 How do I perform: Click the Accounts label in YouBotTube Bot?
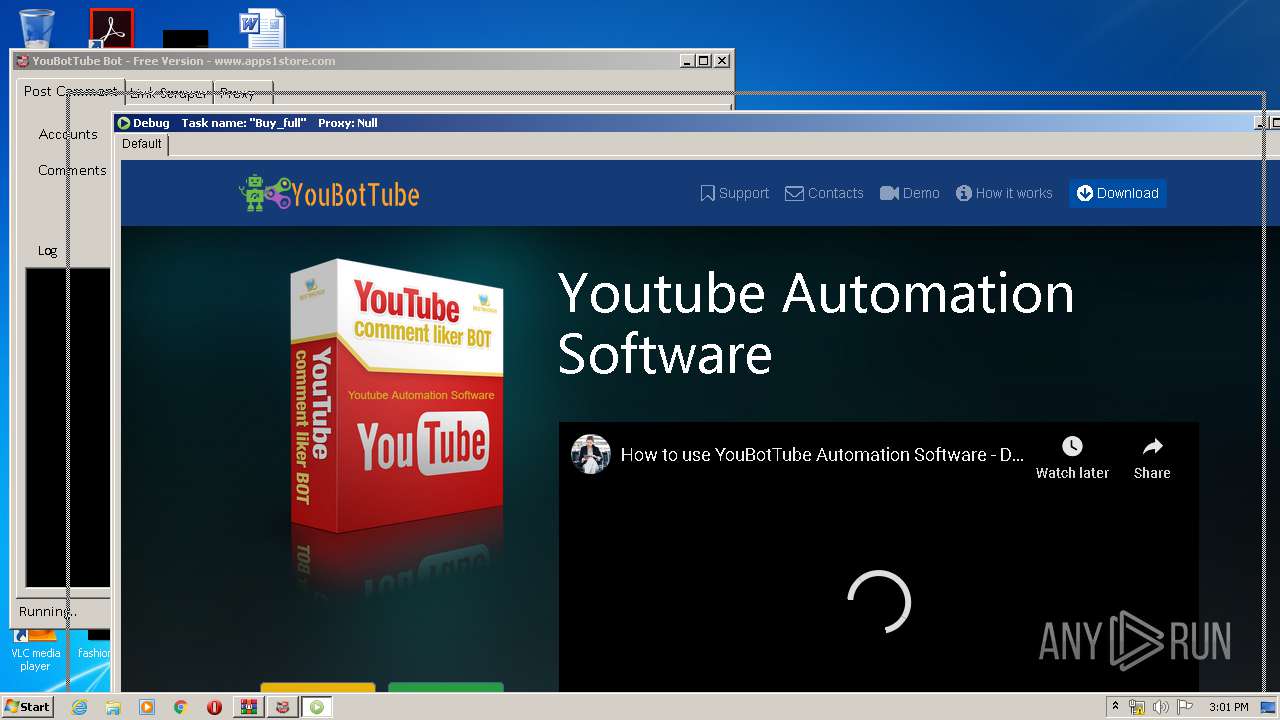click(68, 134)
